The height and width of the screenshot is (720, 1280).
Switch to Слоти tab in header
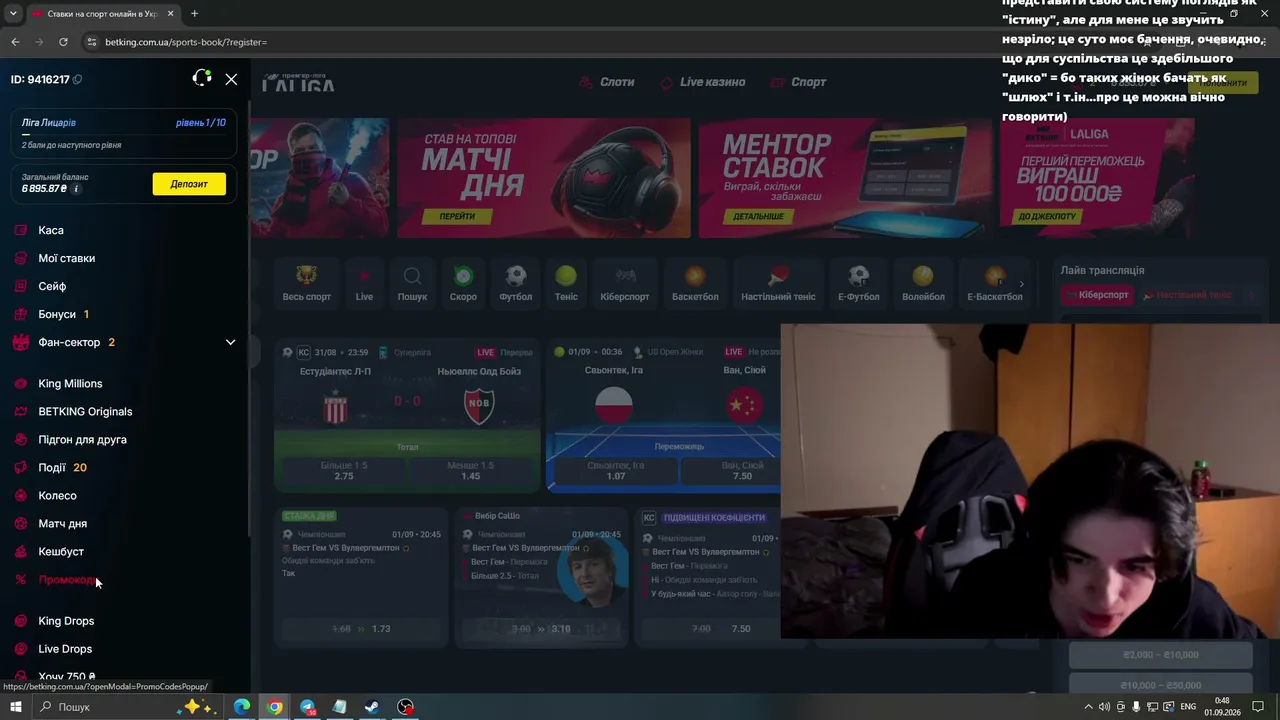tap(608, 82)
